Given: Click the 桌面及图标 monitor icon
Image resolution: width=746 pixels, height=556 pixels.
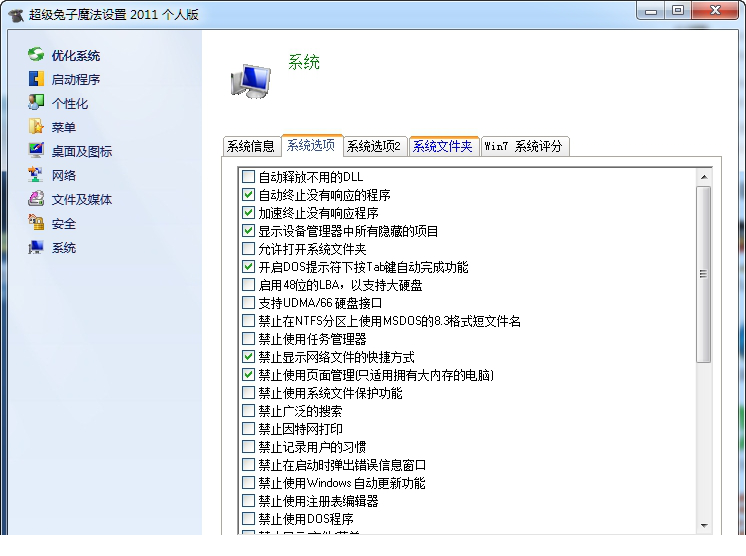Looking at the screenshot, I should (36, 151).
